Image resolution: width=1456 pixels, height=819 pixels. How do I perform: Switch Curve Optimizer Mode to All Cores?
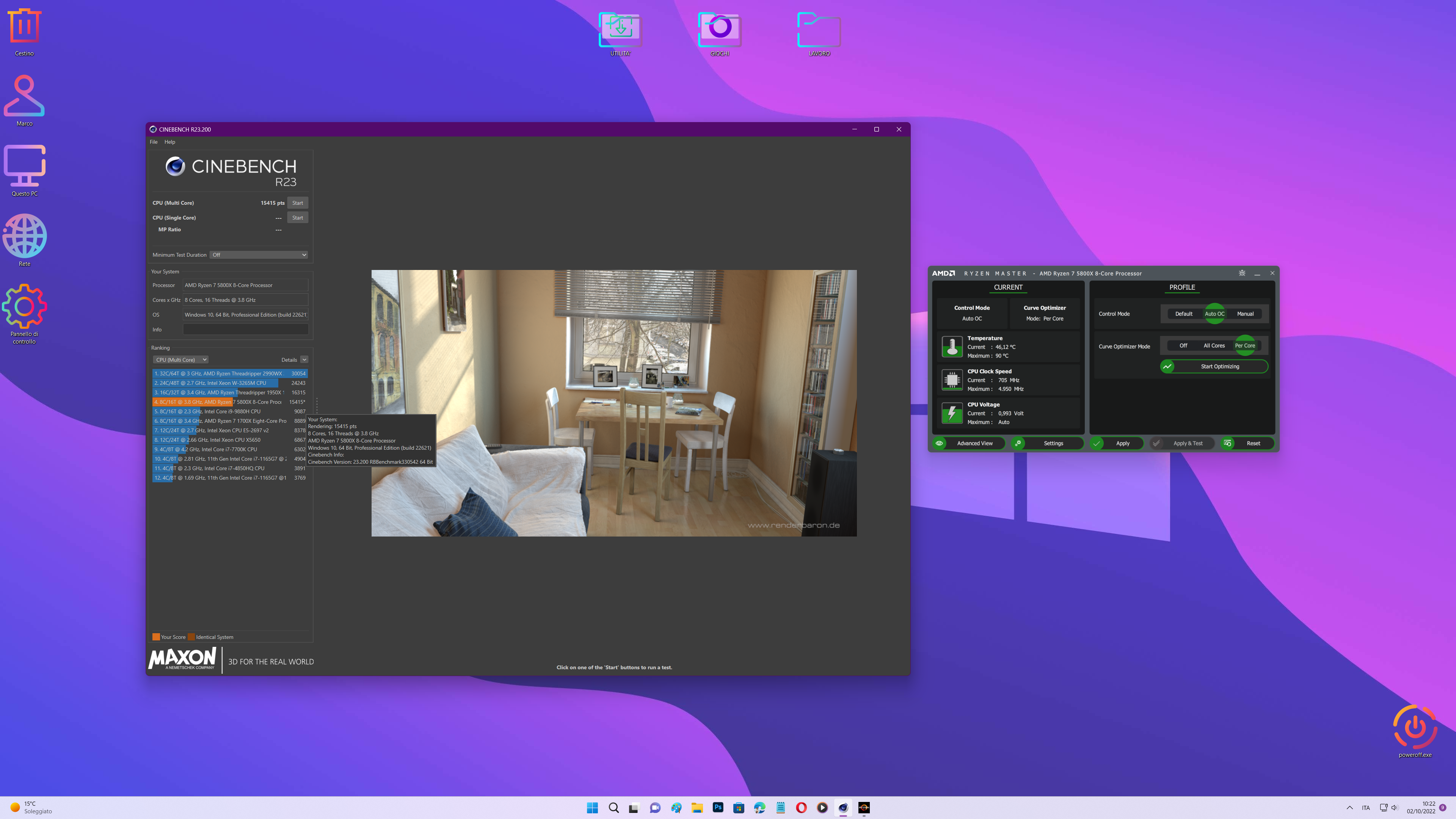coord(1214,345)
